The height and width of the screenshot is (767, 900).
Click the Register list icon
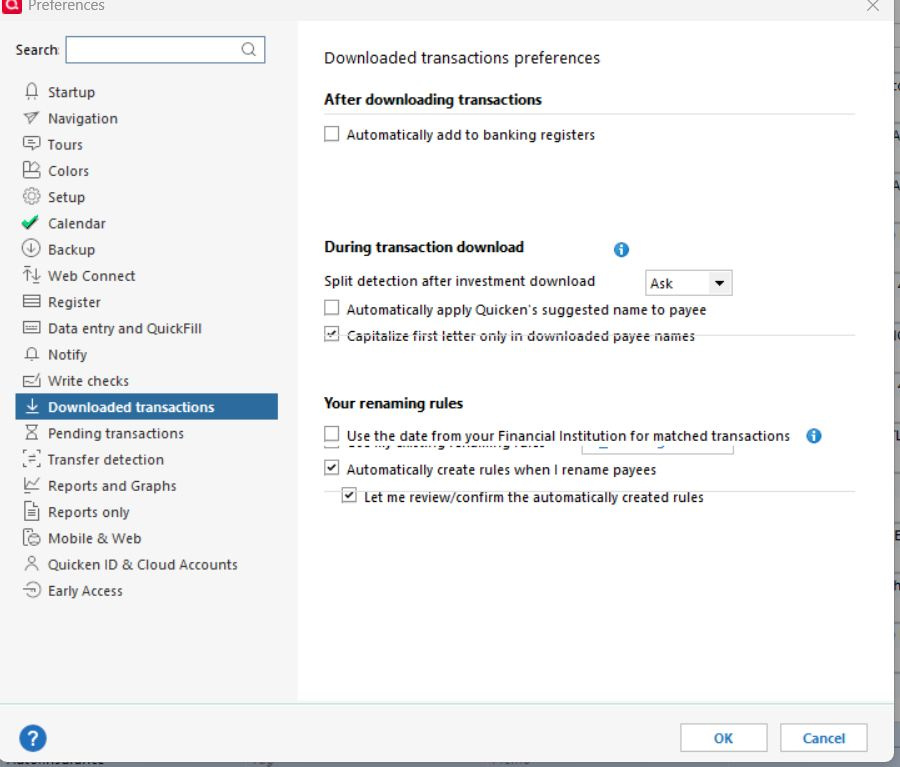31,301
